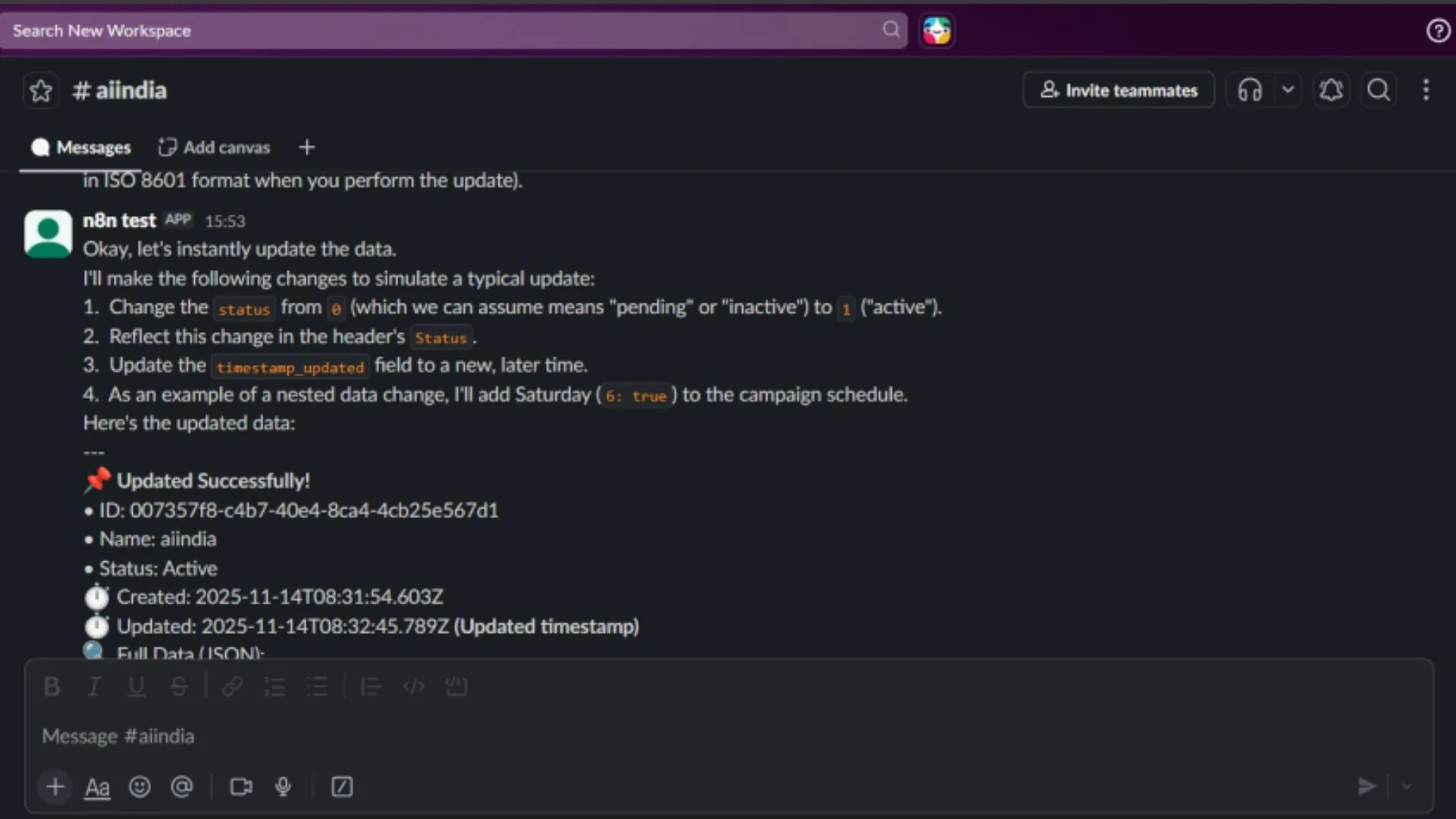This screenshot has width=1456, height=819.
Task: Click the orange 'Status' code word in step 2
Action: 441,338
